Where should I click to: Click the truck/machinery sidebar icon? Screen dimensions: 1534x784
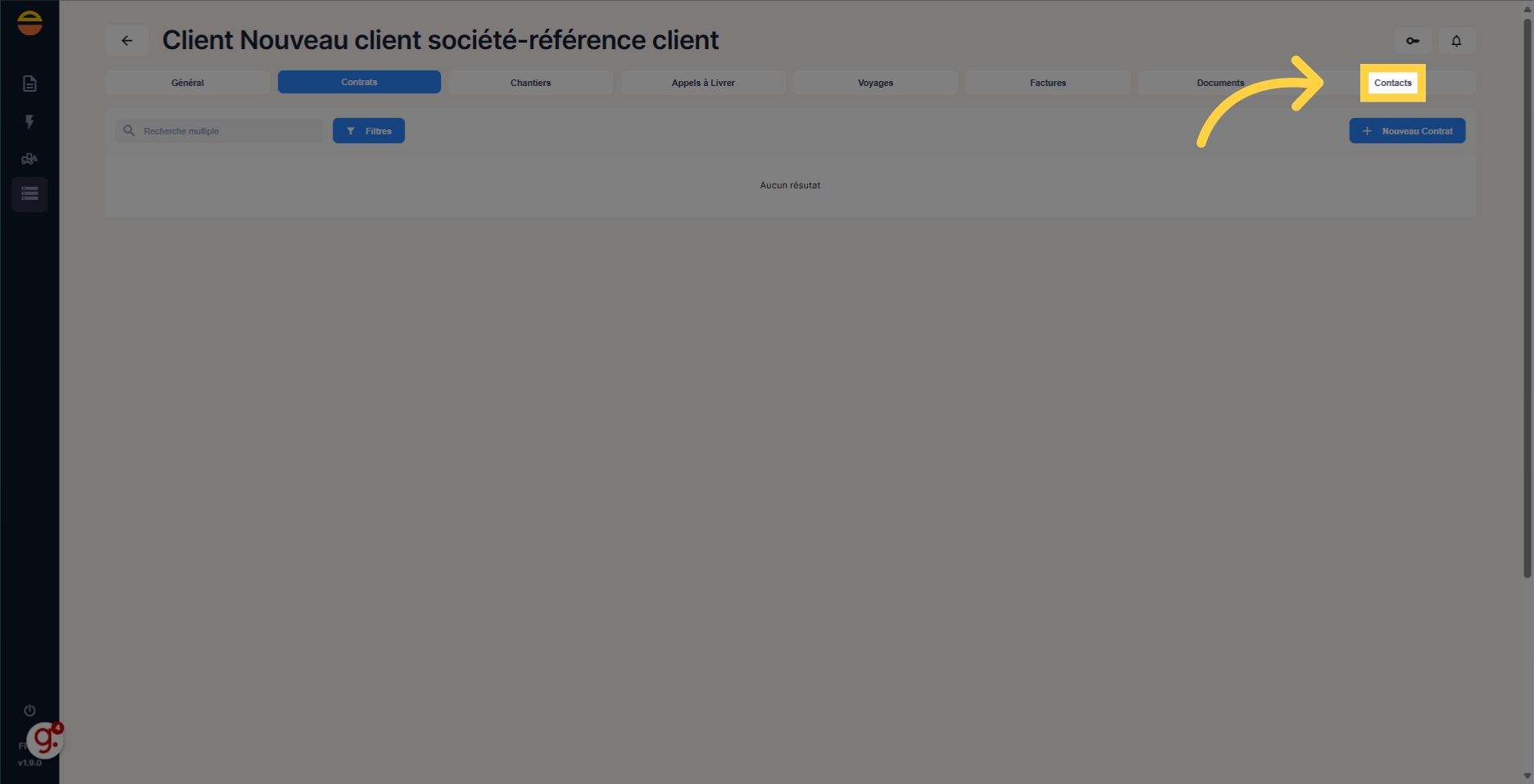[29, 158]
